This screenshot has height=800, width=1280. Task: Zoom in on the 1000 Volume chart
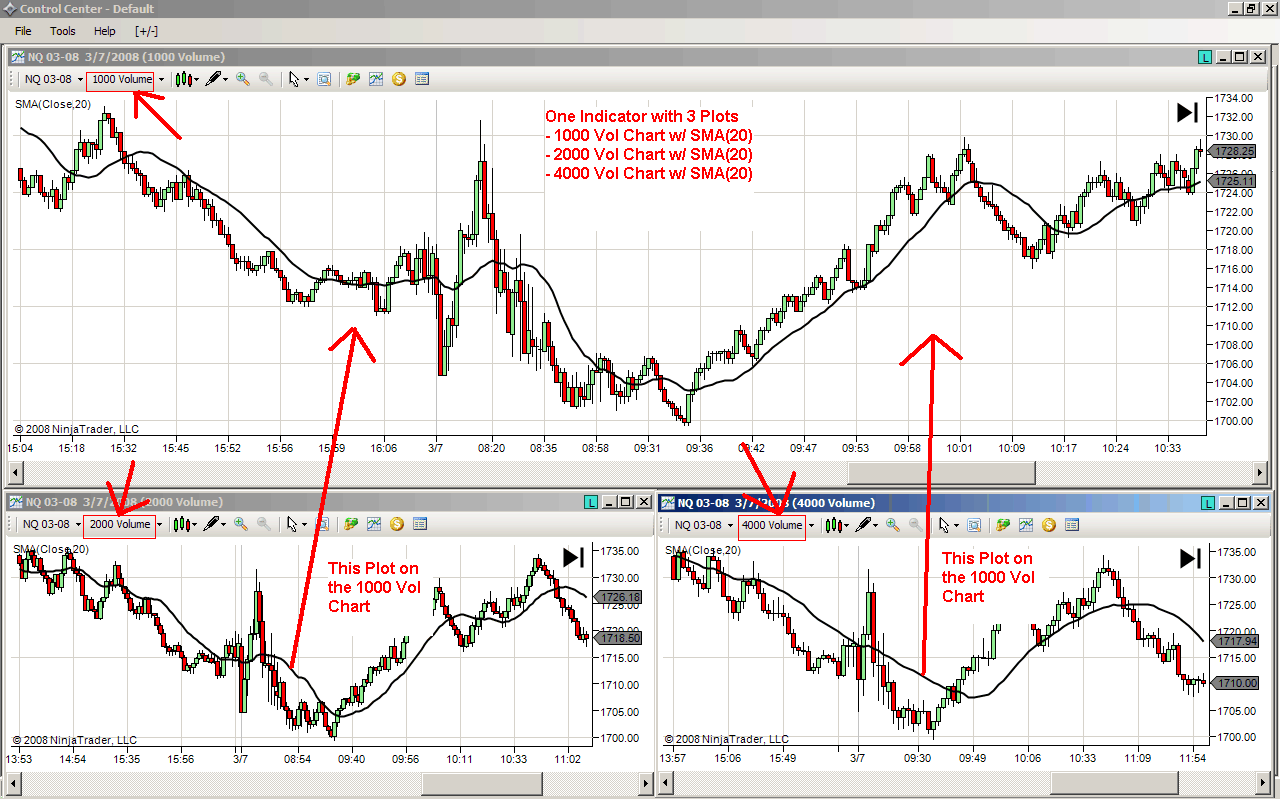pos(242,79)
